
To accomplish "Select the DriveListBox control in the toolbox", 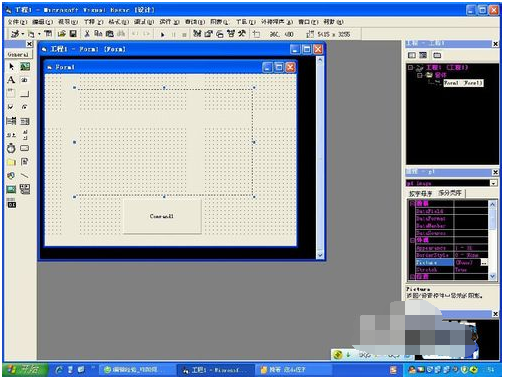I will 25,148.
